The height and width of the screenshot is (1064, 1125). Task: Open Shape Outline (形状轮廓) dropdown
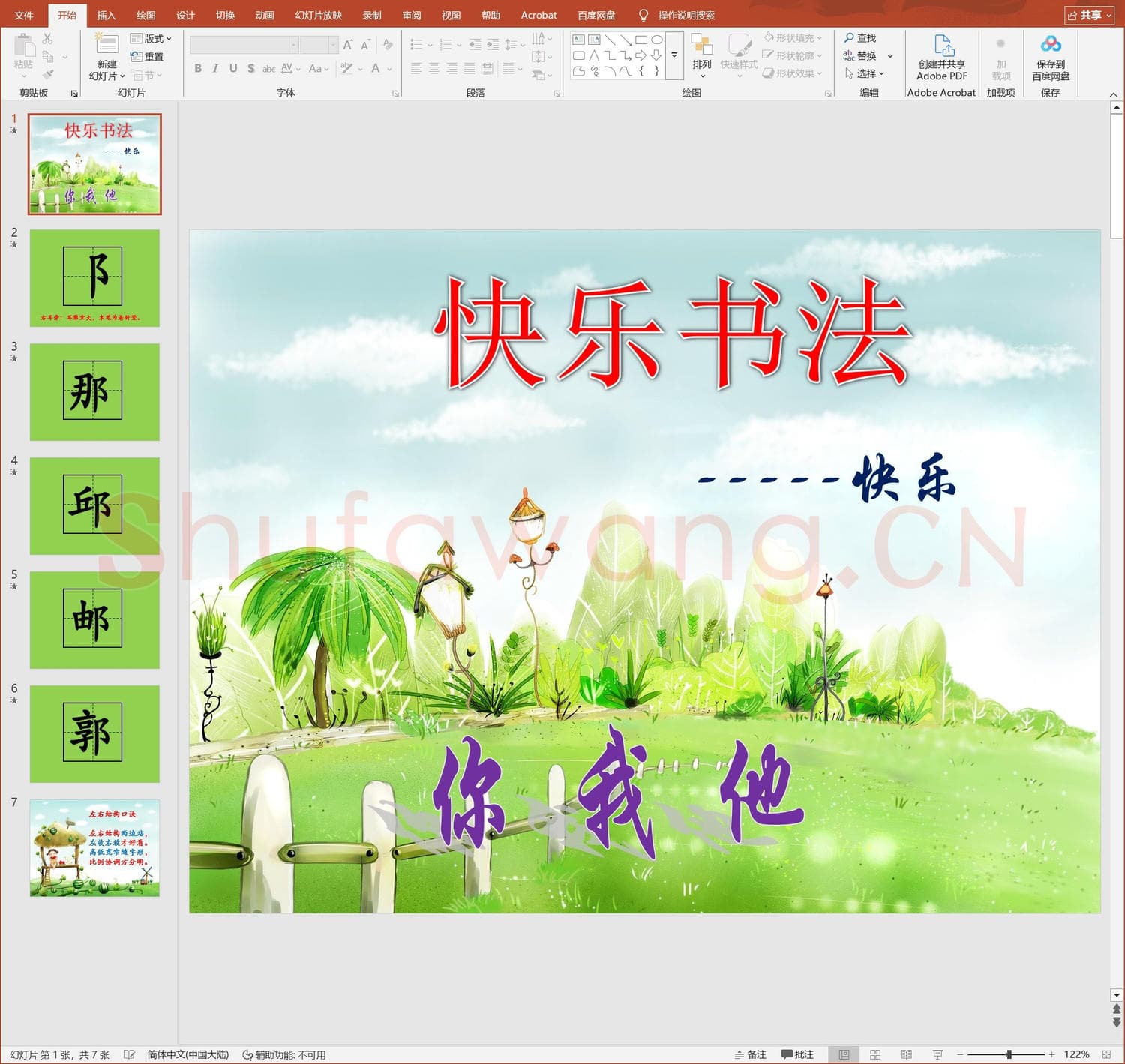793,55
